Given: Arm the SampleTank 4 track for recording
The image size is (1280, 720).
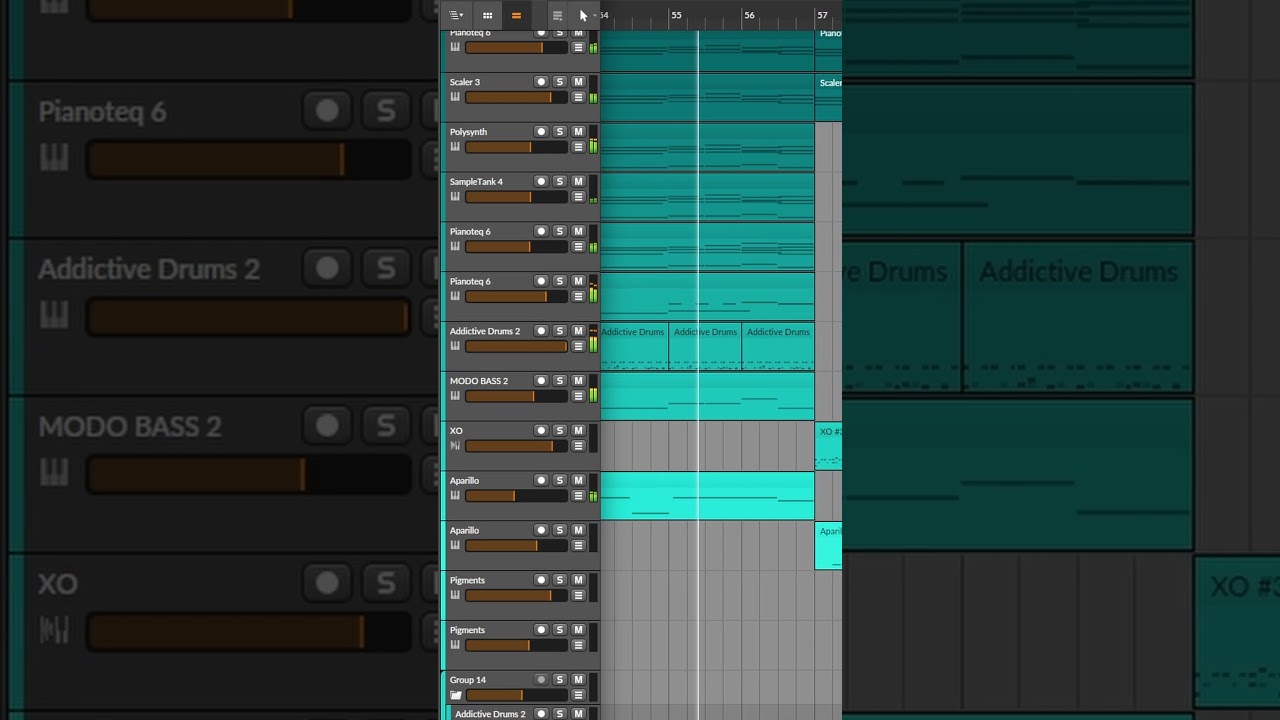Looking at the screenshot, I should [x=541, y=181].
